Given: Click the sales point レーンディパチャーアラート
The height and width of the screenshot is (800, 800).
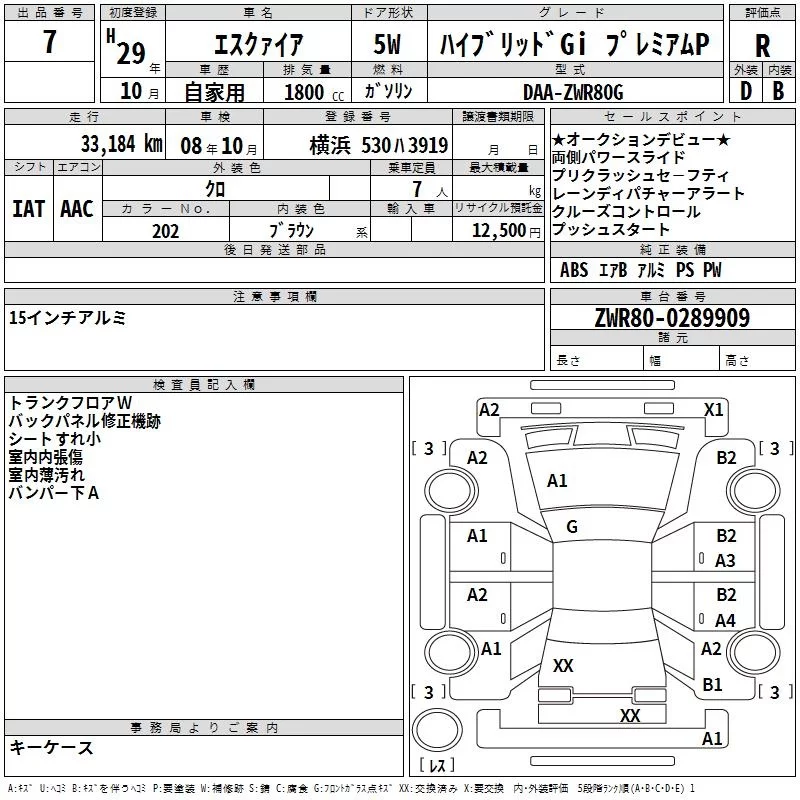Looking at the screenshot, I should pyautogui.click(x=648, y=193).
